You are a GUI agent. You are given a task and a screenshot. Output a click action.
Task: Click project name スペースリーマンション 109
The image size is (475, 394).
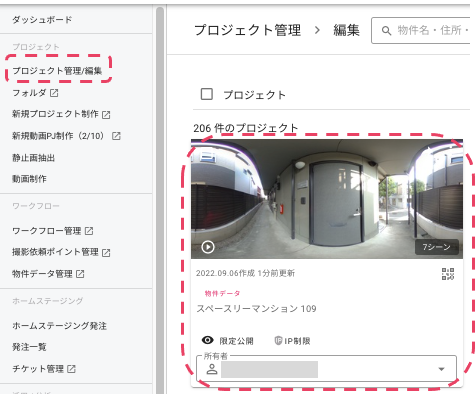point(256,309)
